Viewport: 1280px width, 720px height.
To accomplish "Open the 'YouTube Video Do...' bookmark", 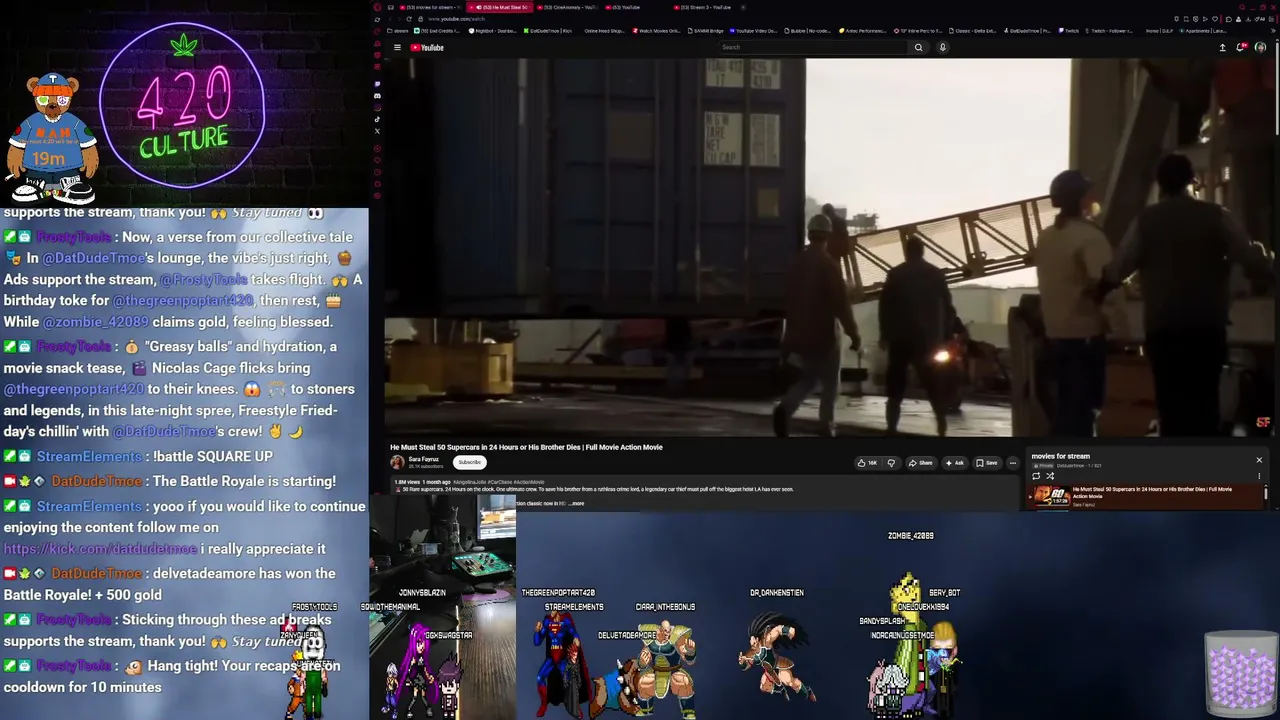I will click(x=753, y=31).
